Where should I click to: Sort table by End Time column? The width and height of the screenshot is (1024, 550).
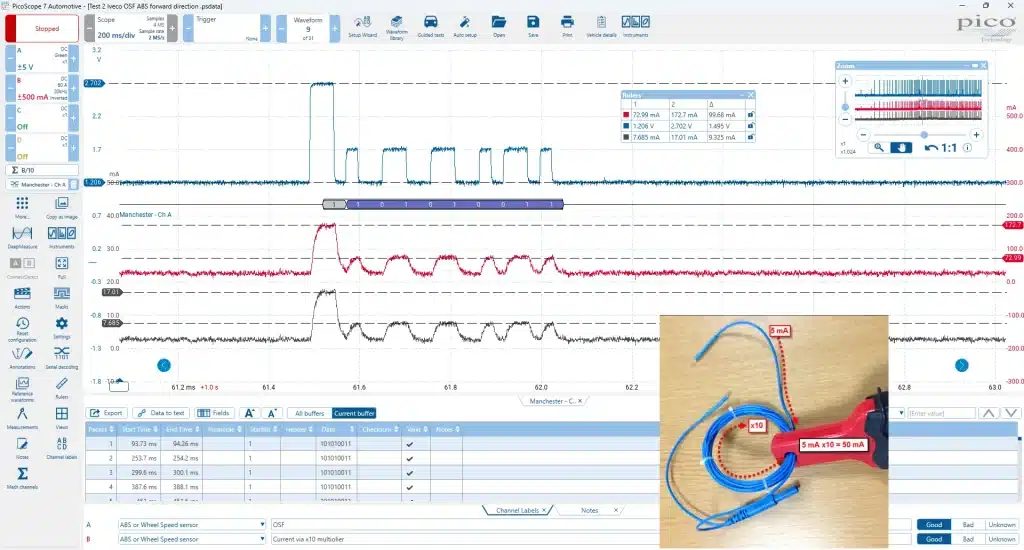[x=182, y=429]
